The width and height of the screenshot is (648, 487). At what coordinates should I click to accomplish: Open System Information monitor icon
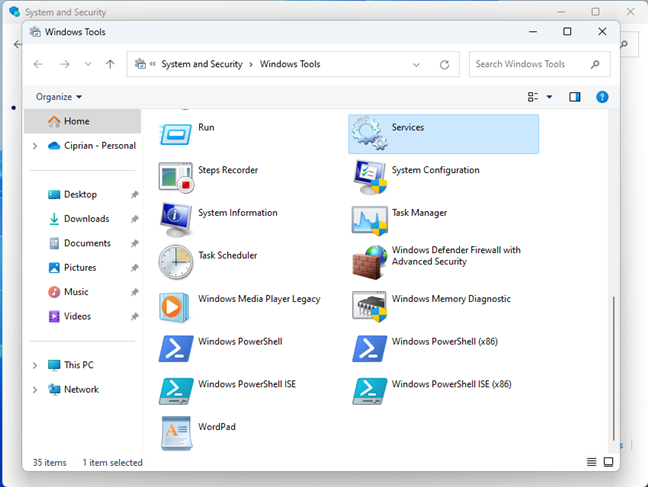pos(176,220)
